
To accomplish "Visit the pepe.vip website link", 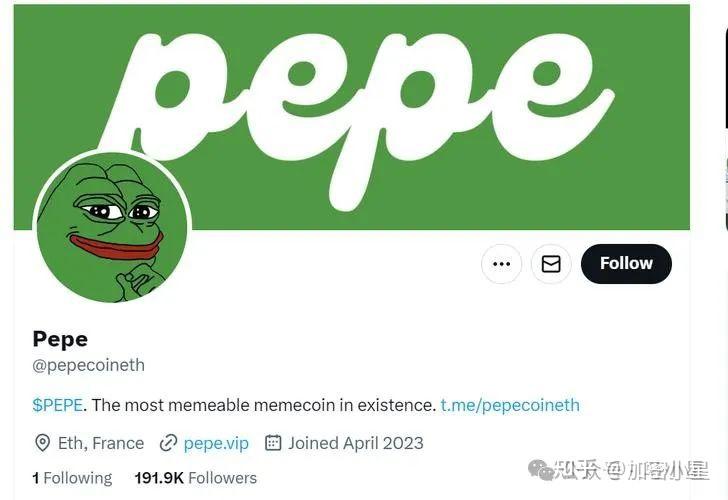I will 216,443.
